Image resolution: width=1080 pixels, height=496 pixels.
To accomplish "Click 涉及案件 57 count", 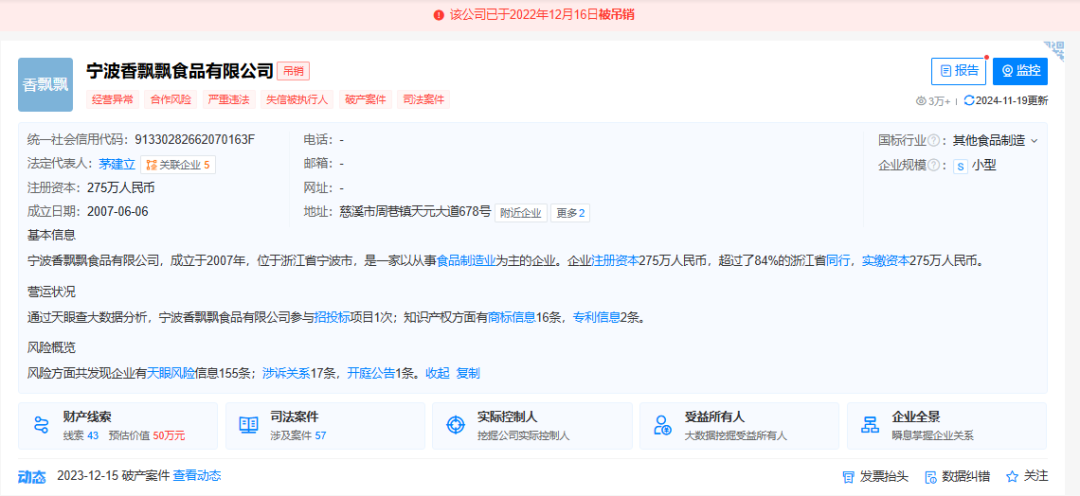I will click(298, 435).
